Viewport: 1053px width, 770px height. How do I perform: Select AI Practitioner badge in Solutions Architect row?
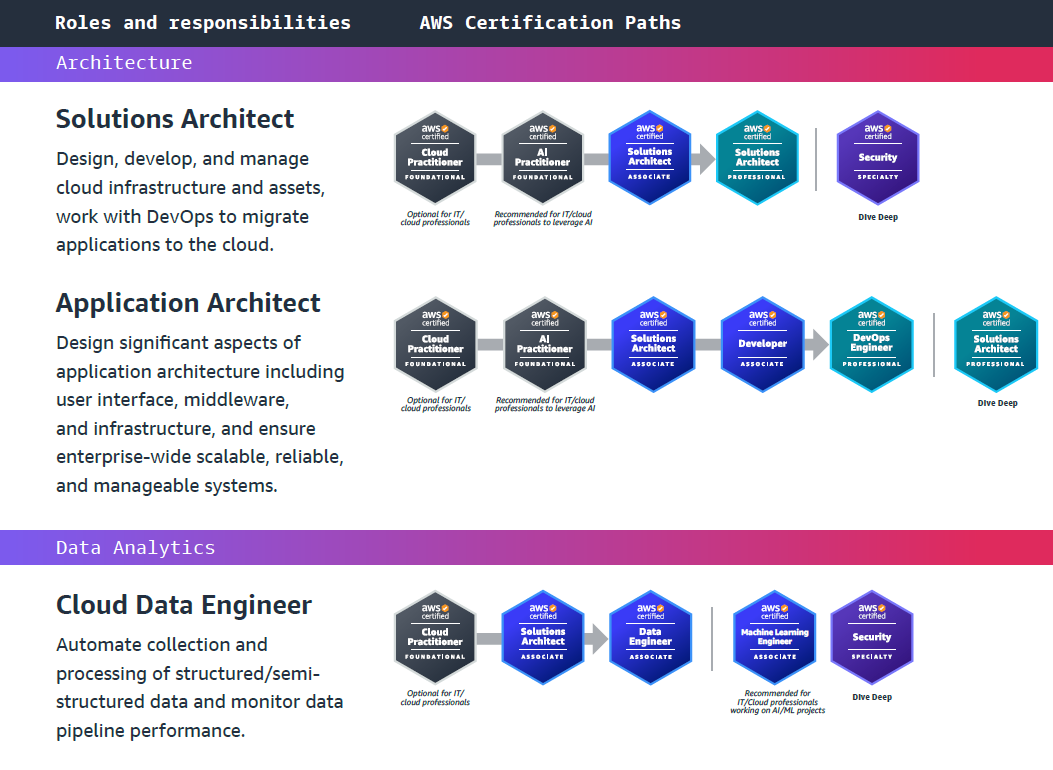(542, 157)
